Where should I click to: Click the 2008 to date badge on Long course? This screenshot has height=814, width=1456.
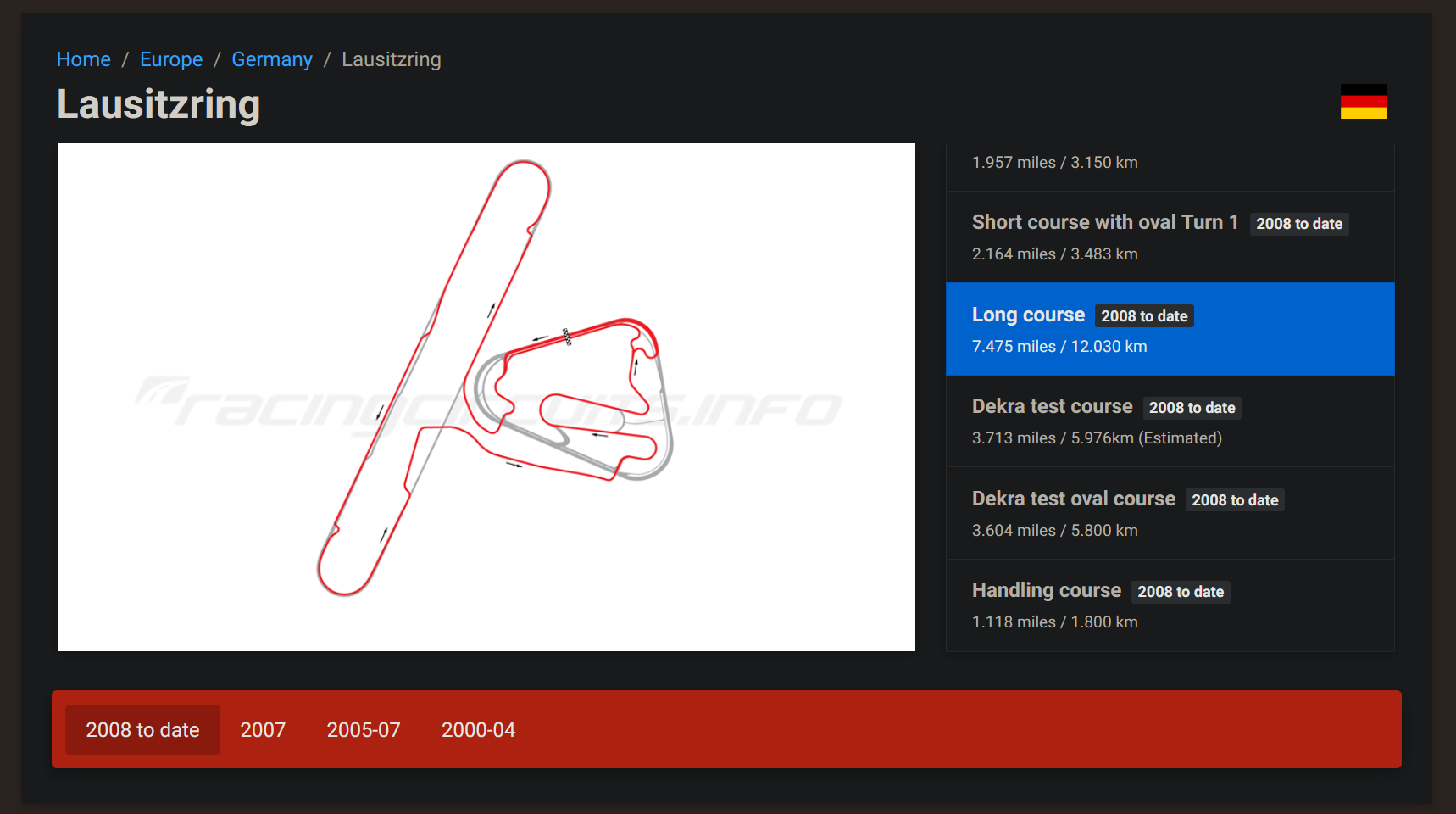coord(1144,316)
